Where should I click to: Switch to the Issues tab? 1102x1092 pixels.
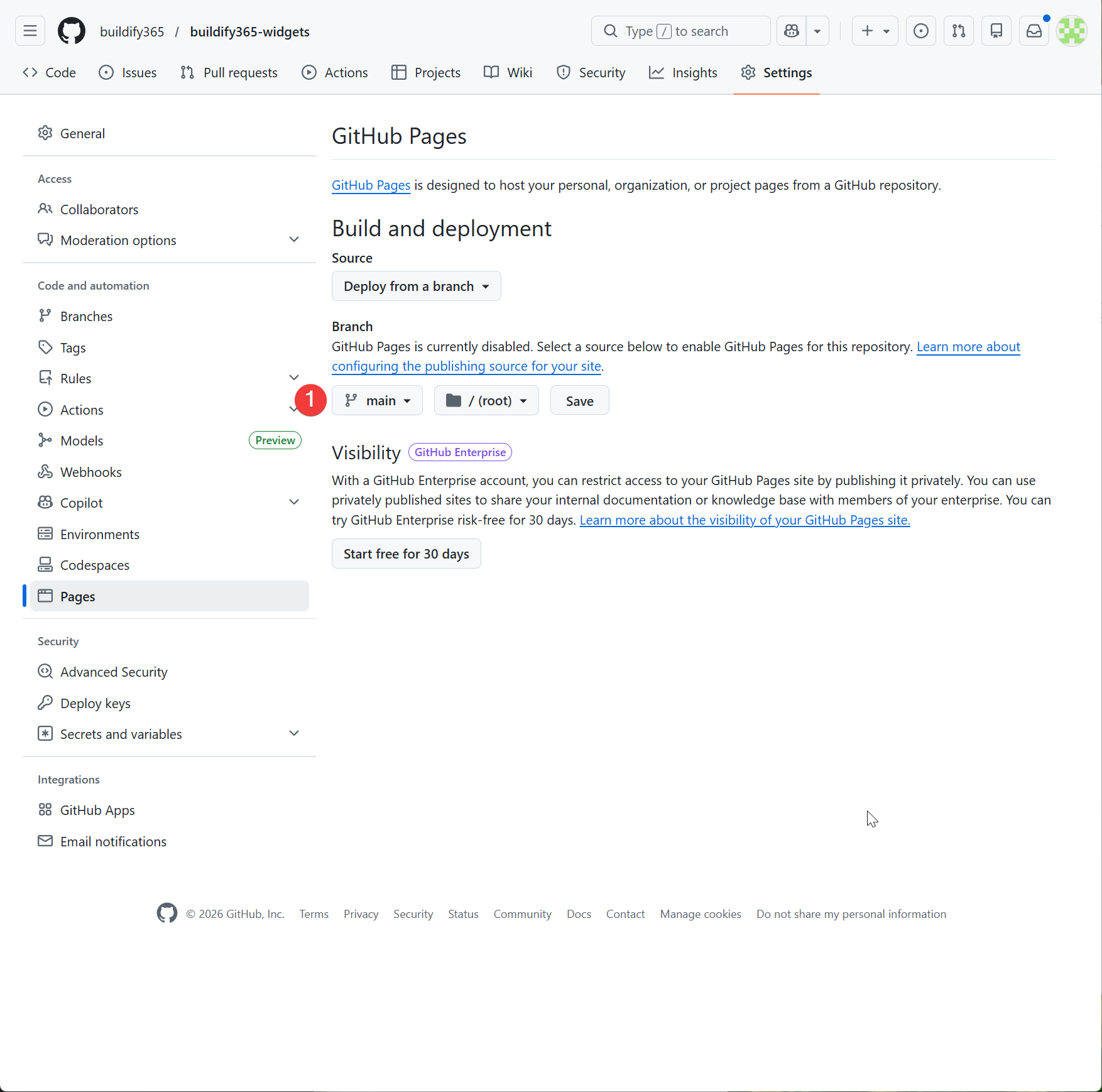tap(128, 73)
